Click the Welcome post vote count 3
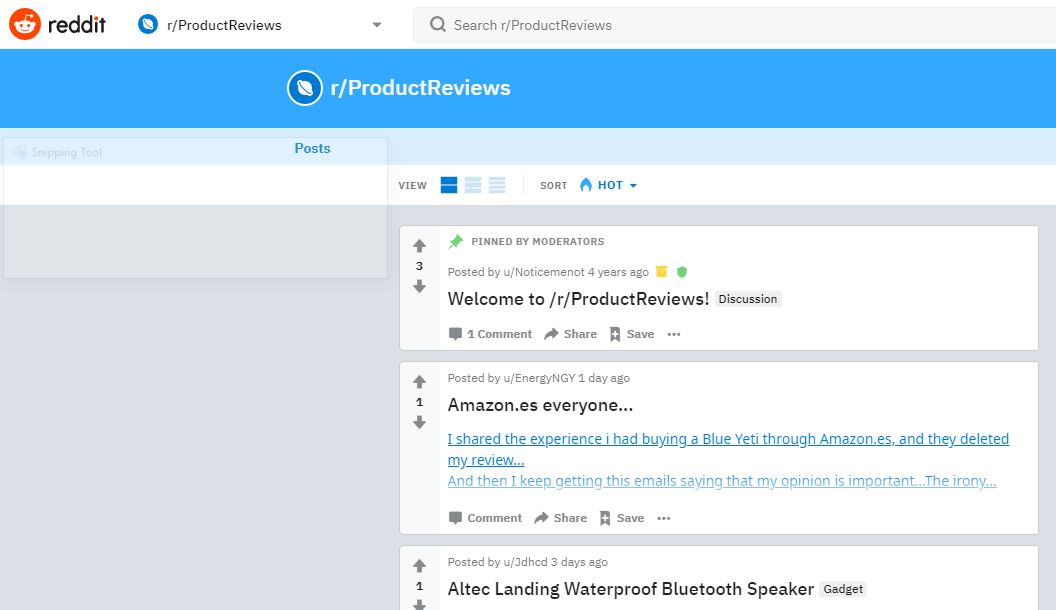The height and width of the screenshot is (610, 1056). [x=420, y=266]
